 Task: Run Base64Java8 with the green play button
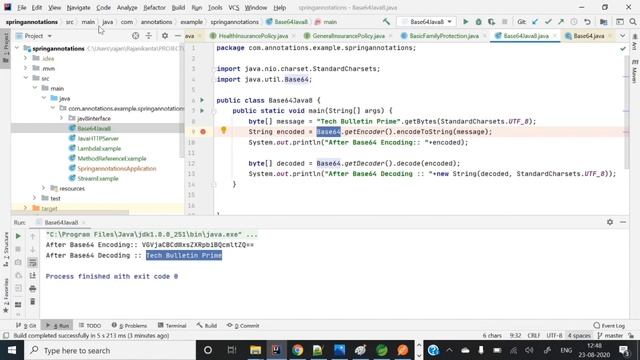coord(465,22)
